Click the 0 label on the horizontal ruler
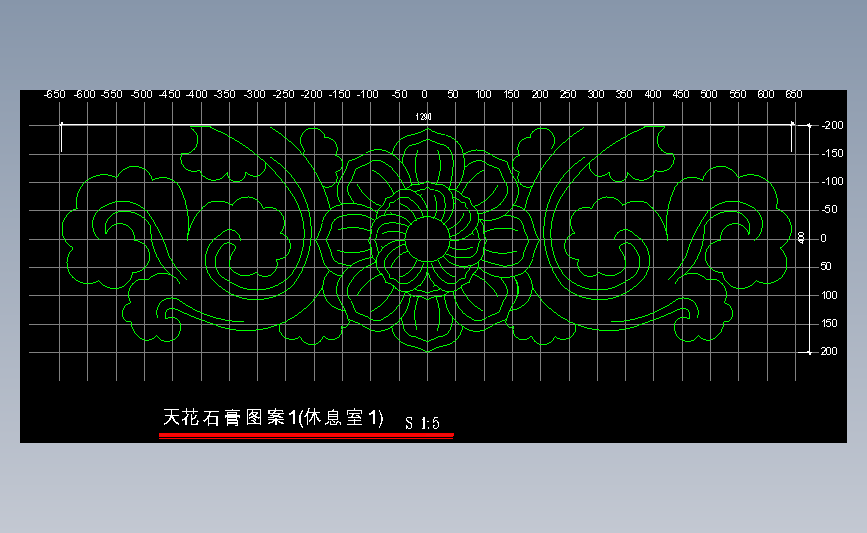Viewport: 867px width, 533px height. (x=425, y=95)
